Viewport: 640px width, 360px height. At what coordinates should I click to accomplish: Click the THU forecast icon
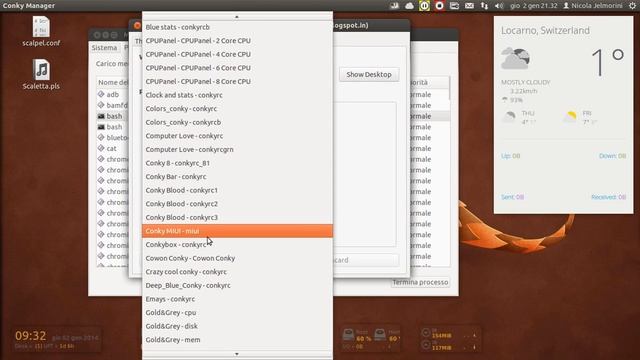coord(509,117)
